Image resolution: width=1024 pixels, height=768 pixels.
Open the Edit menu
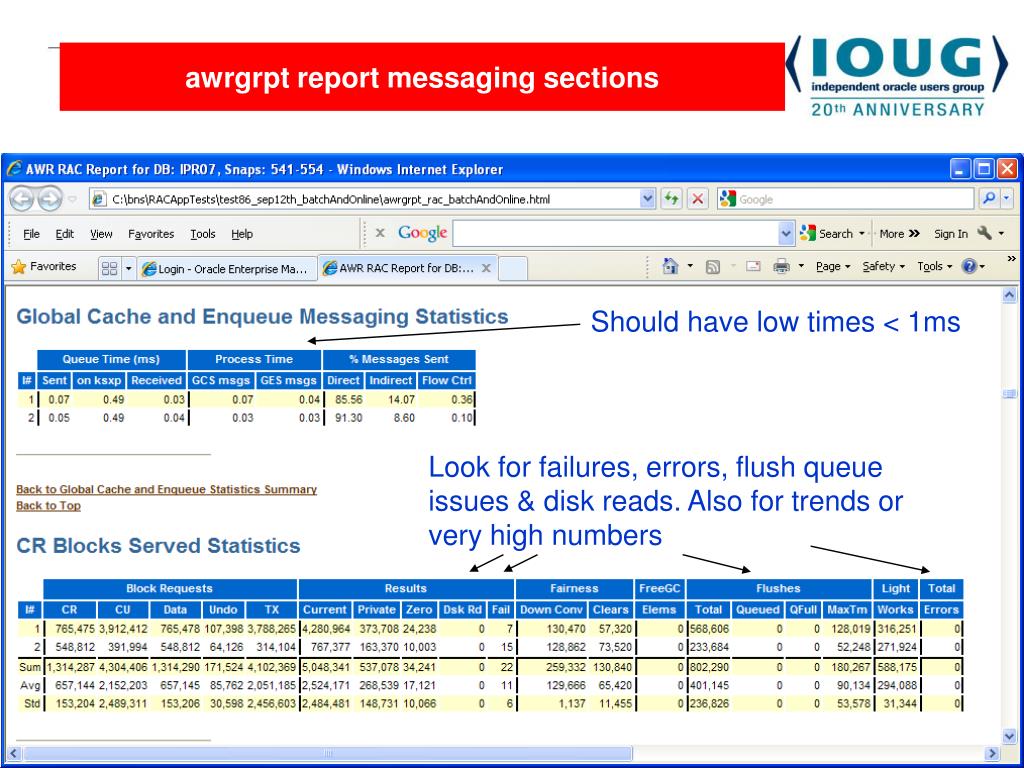pyautogui.click(x=65, y=234)
